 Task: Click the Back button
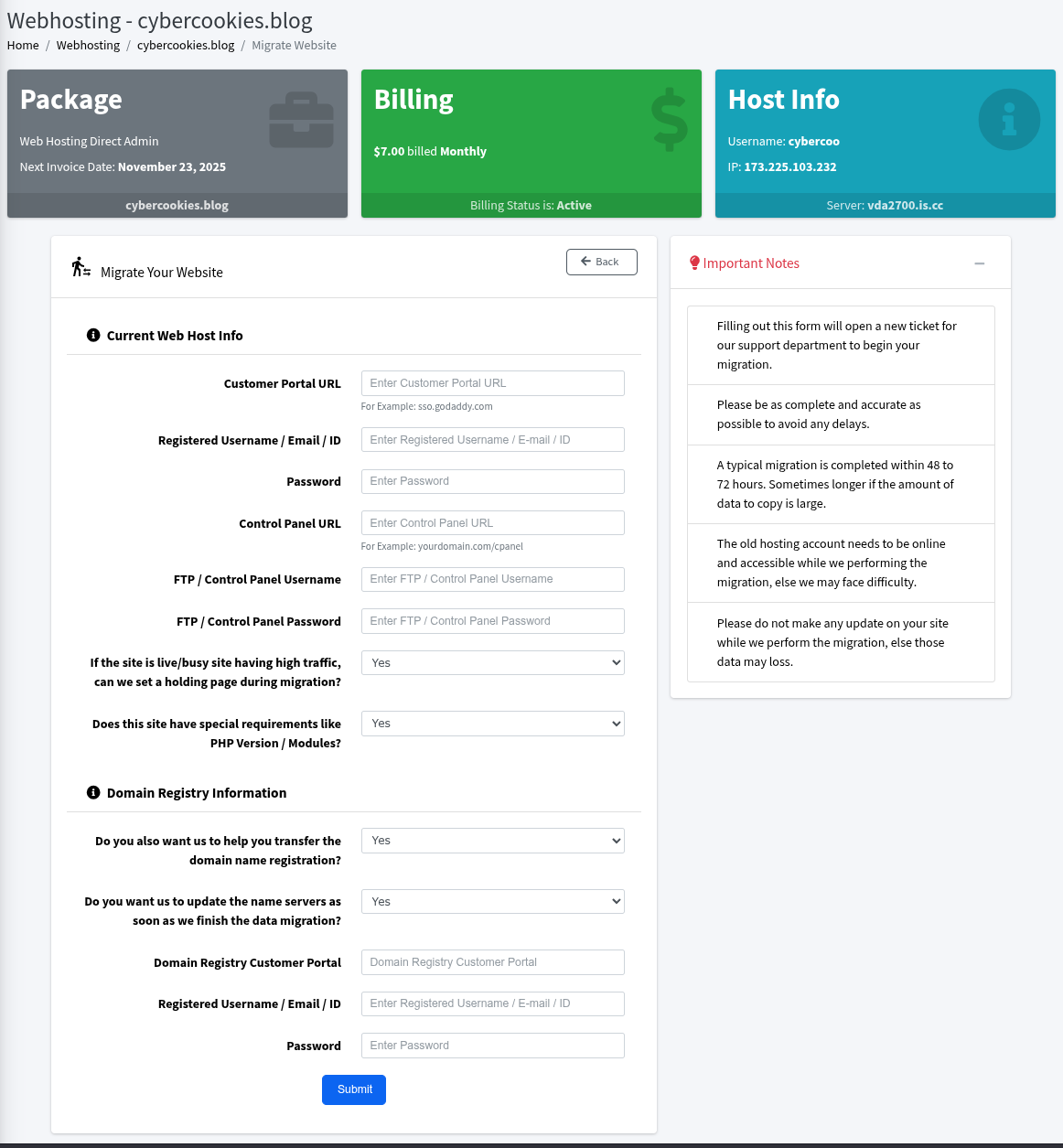[x=601, y=262]
